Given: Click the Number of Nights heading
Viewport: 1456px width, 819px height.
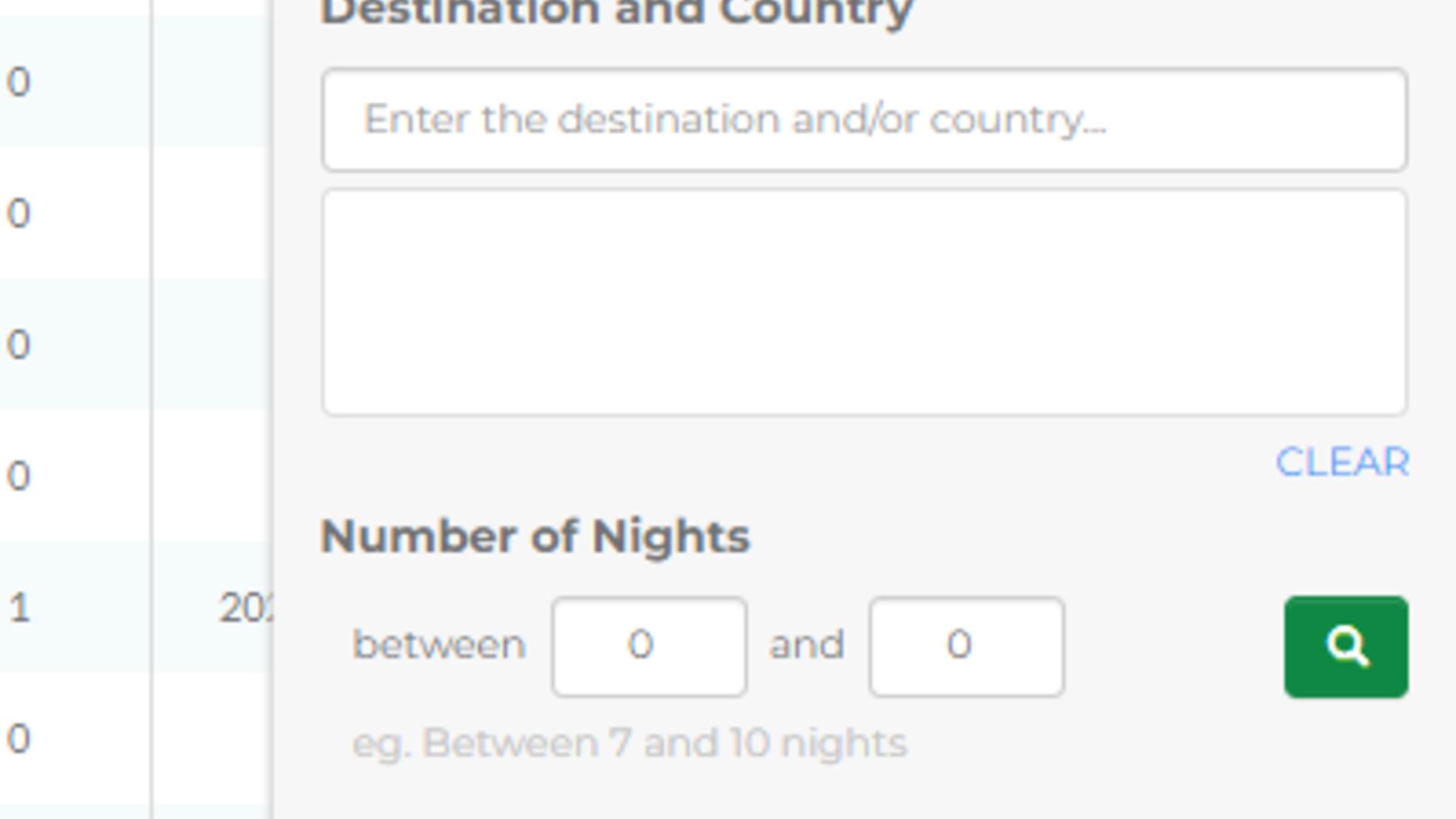Looking at the screenshot, I should (x=535, y=537).
